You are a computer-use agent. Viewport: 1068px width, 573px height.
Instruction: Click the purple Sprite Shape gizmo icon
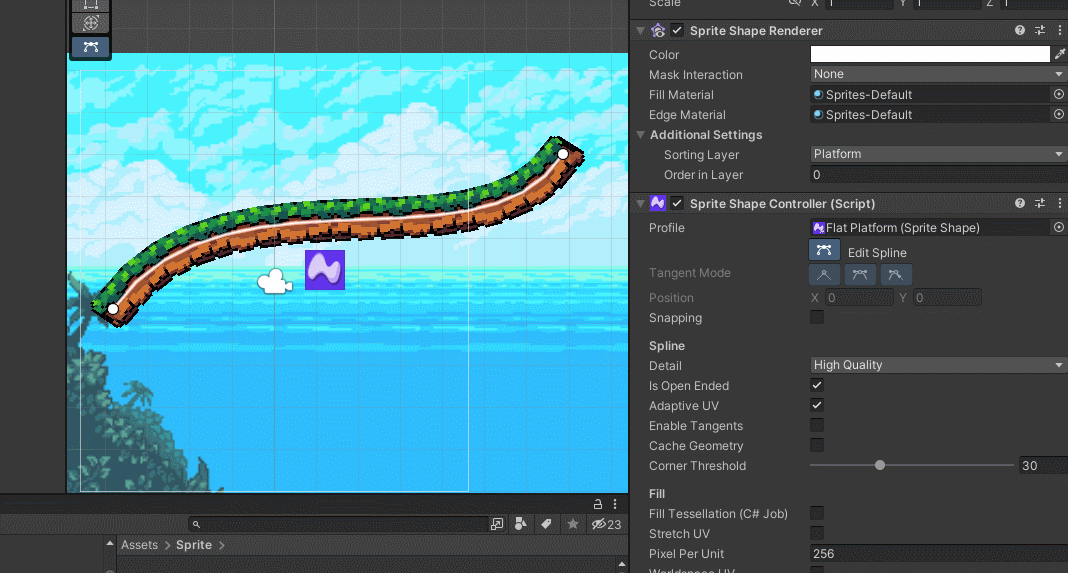(x=325, y=270)
